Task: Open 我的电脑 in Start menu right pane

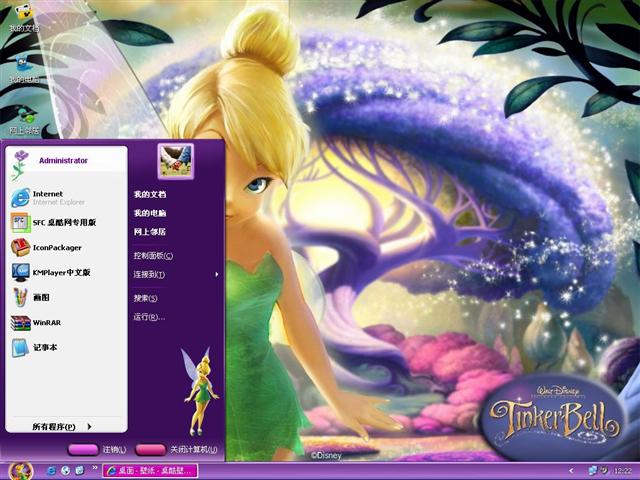Action: [x=150, y=213]
